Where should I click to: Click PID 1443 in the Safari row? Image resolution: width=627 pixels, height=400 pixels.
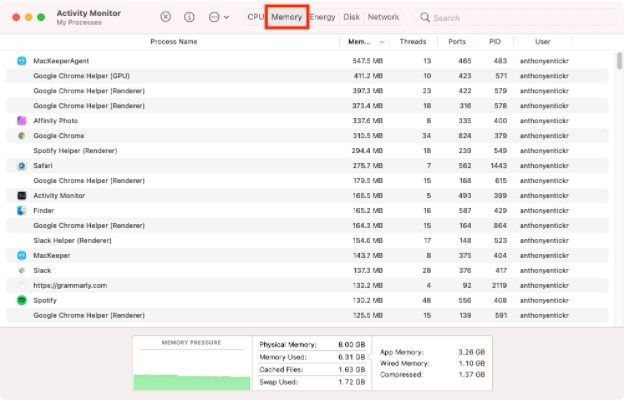tap(499, 166)
